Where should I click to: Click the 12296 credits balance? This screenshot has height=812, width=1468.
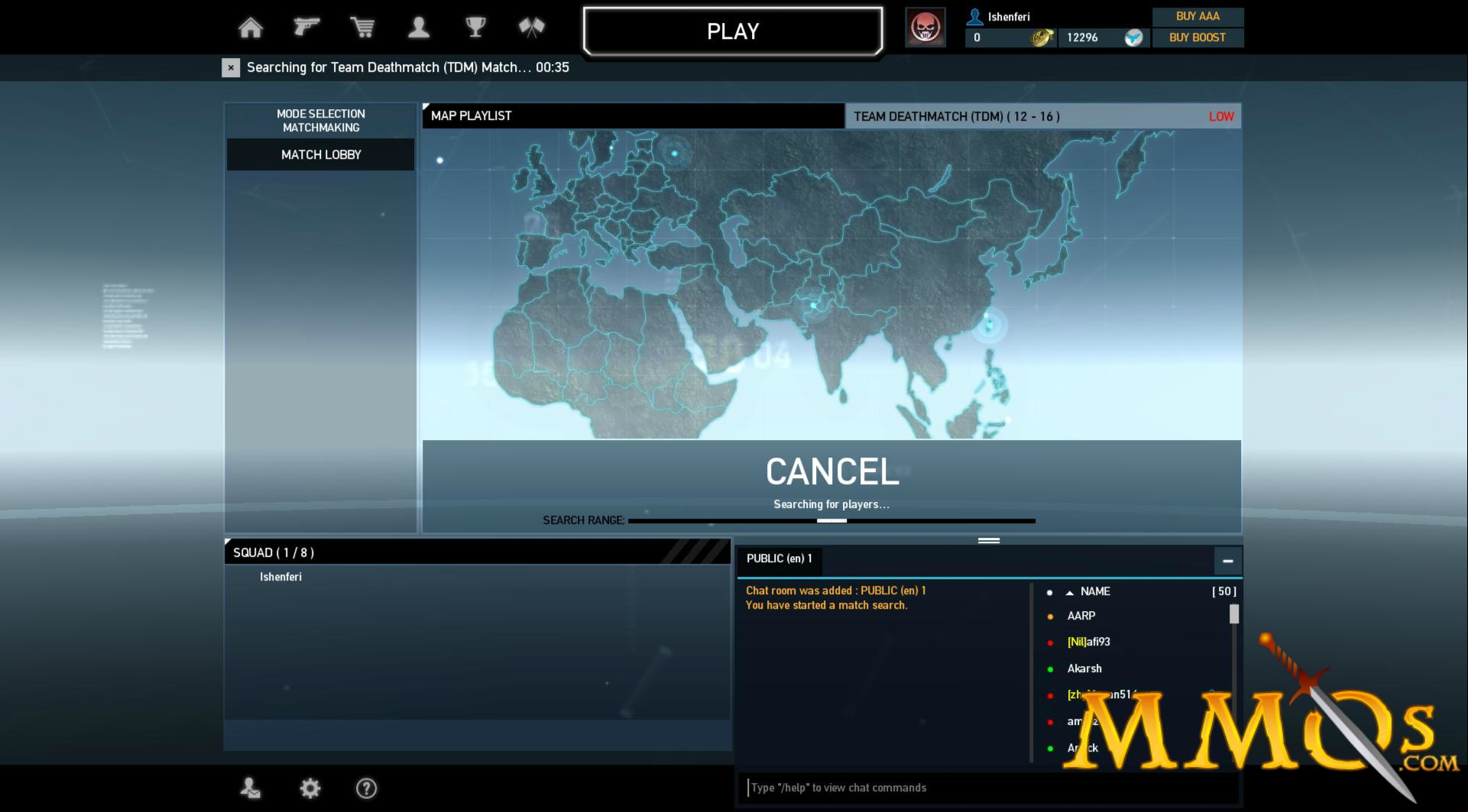coord(1082,37)
